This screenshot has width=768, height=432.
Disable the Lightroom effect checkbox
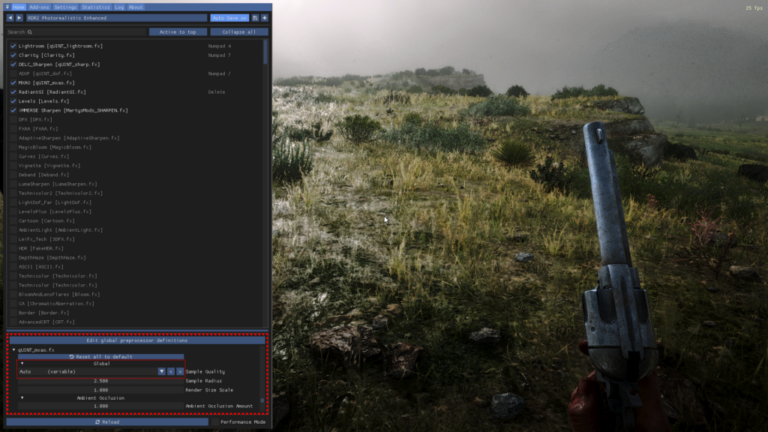(x=14, y=46)
